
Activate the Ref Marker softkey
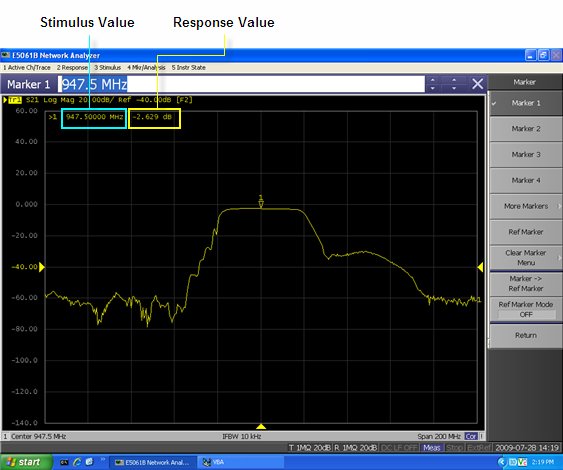pos(526,232)
